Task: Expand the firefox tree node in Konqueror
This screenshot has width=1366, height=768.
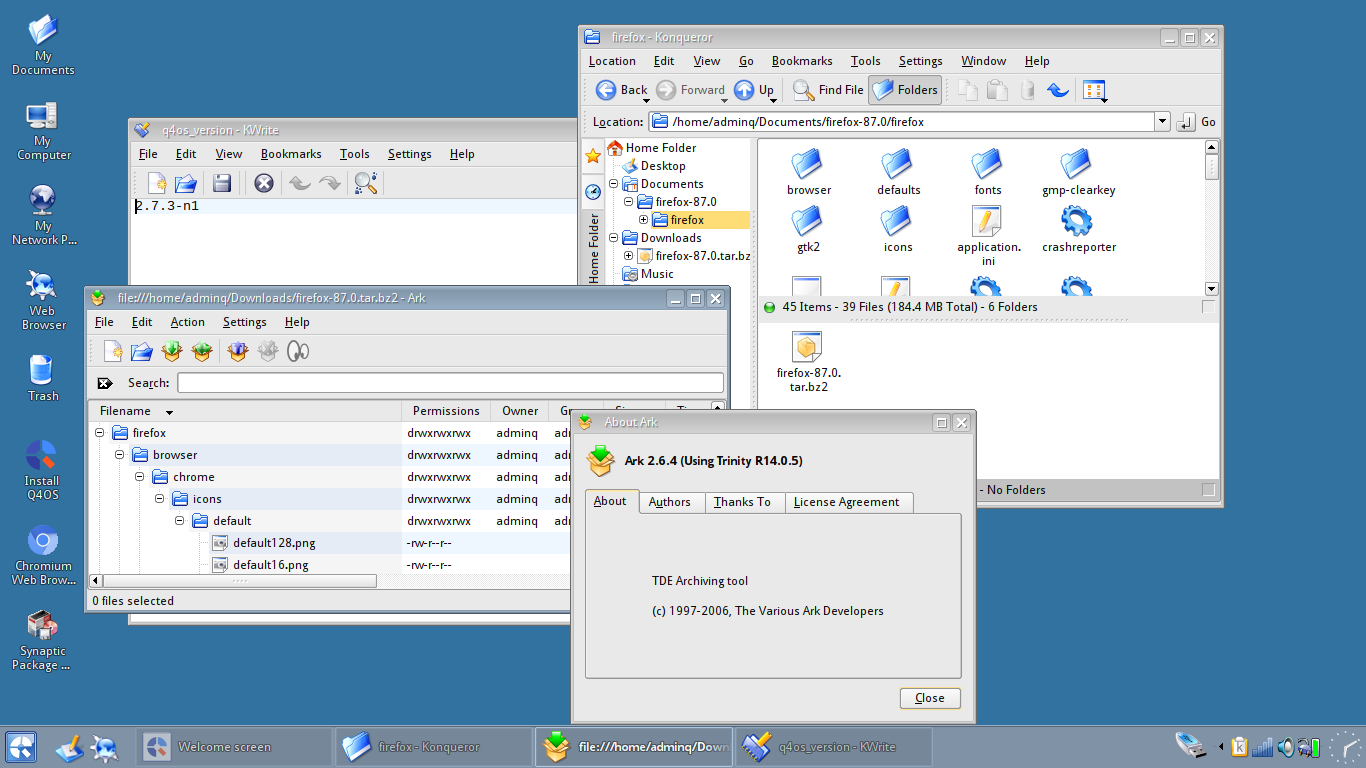Action: click(644, 220)
